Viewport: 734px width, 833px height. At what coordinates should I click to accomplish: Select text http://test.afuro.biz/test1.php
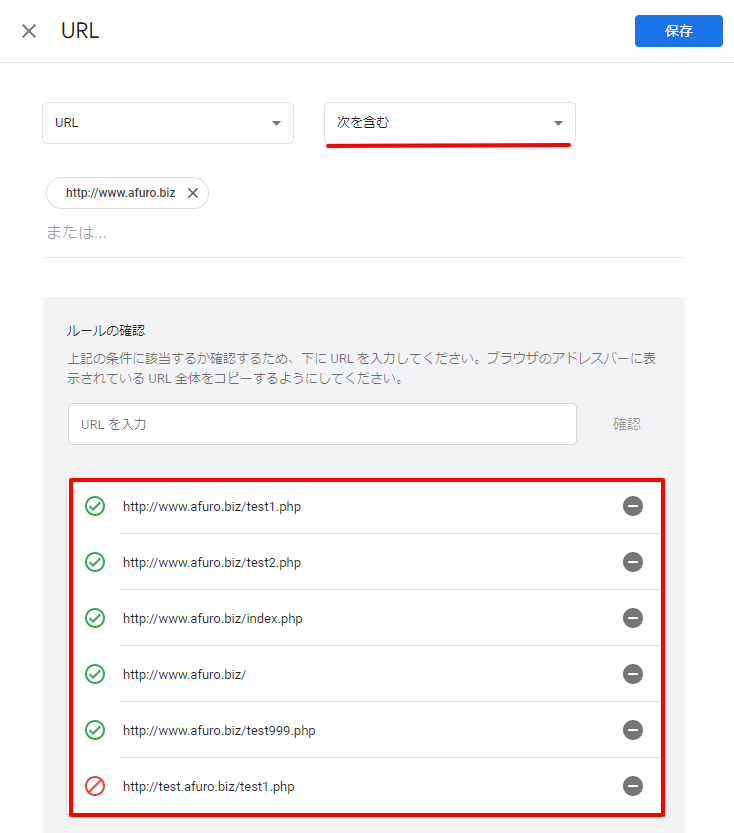coord(208,787)
